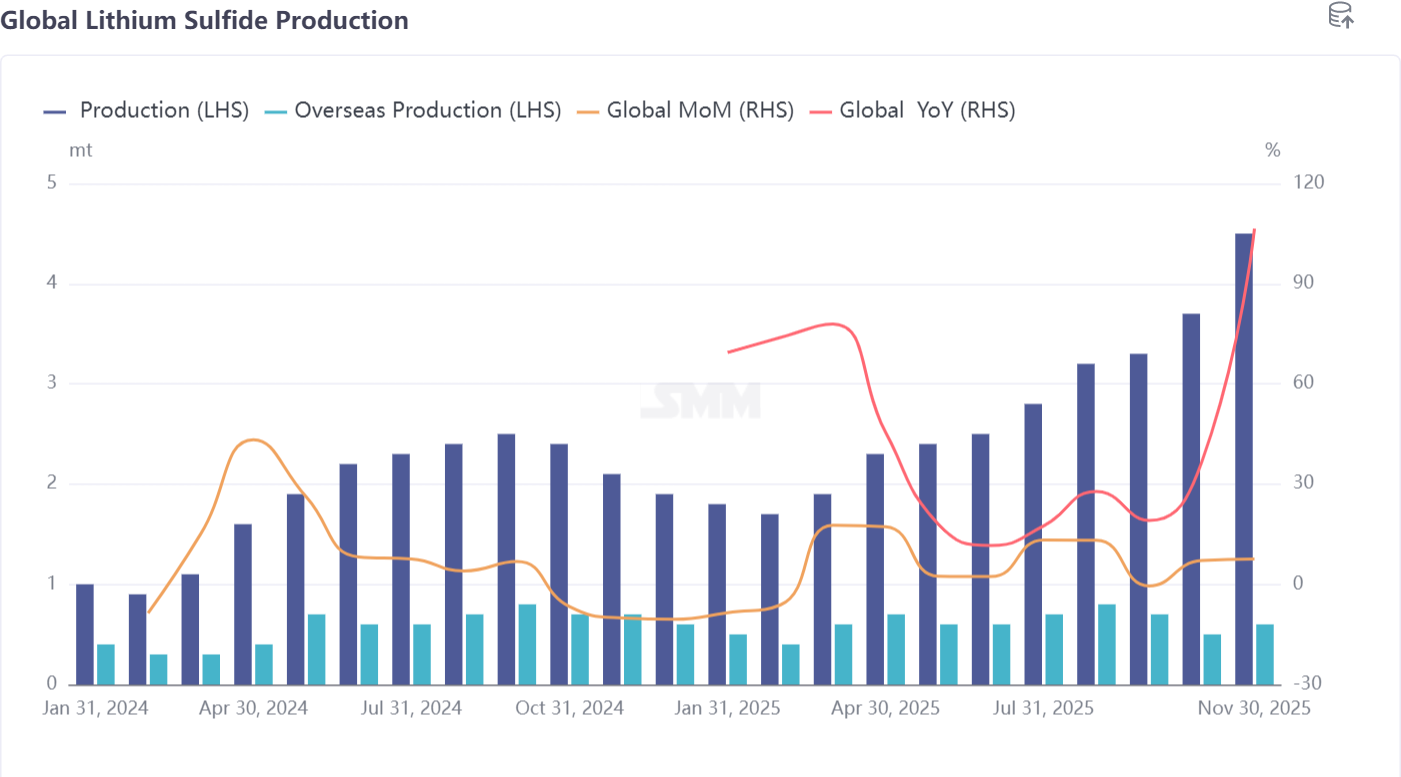This screenshot has height=777, width=1401.
Task: Click the first production bar for January 2024
Action: coord(85,634)
